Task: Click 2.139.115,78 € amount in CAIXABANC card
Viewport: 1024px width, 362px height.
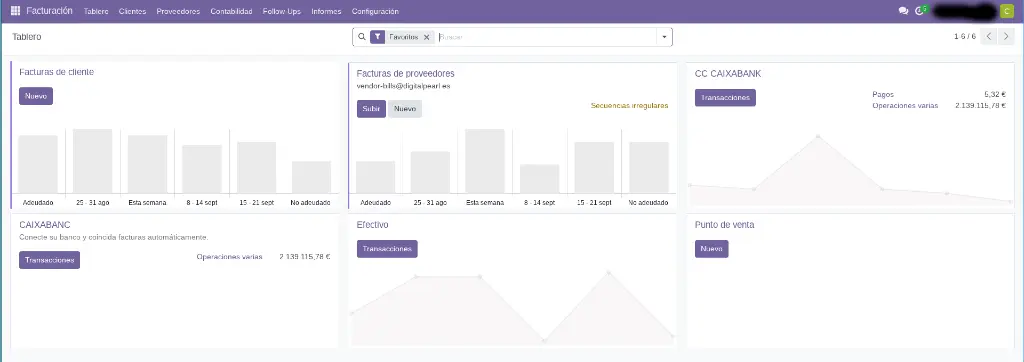Action: click(305, 257)
